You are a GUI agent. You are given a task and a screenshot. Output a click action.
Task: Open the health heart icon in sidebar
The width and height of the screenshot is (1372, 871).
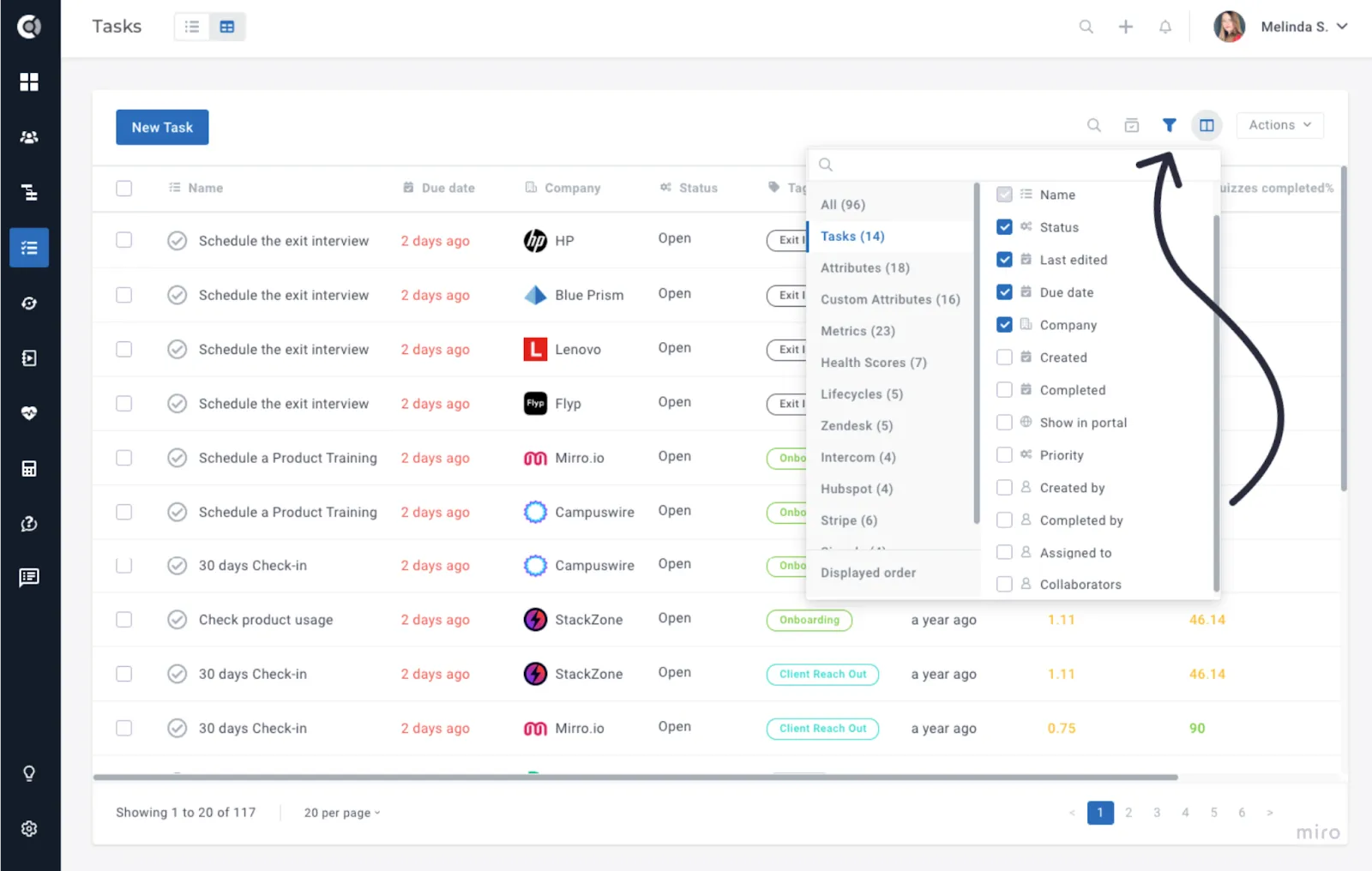click(29, 413)
